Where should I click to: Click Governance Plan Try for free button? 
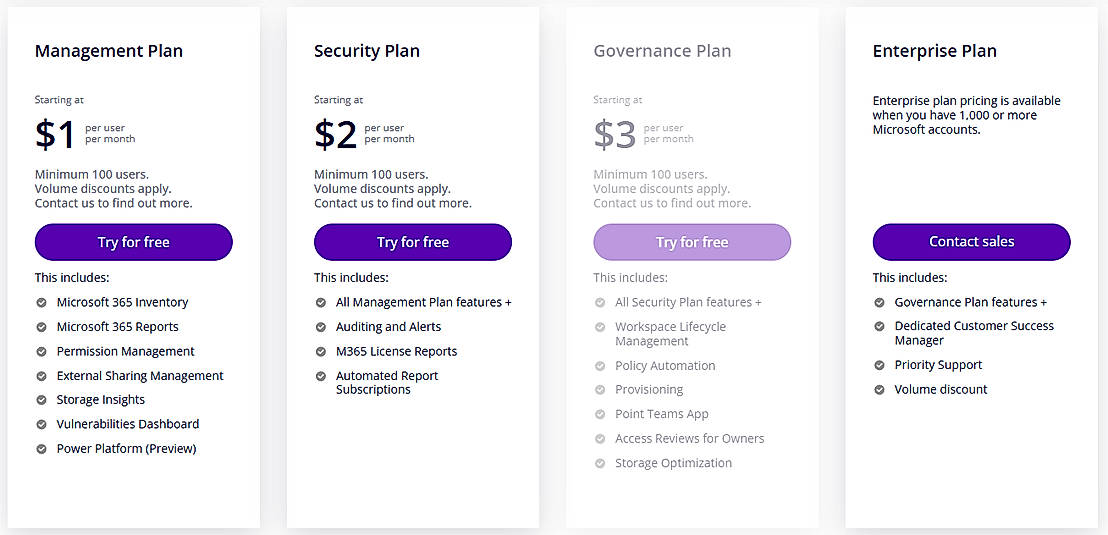[x=692, y=242]
